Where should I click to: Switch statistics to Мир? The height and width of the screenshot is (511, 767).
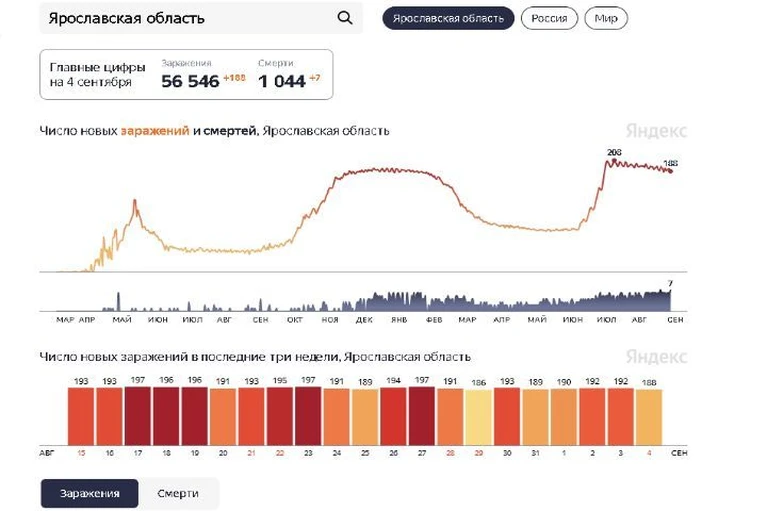pos(606,19)
